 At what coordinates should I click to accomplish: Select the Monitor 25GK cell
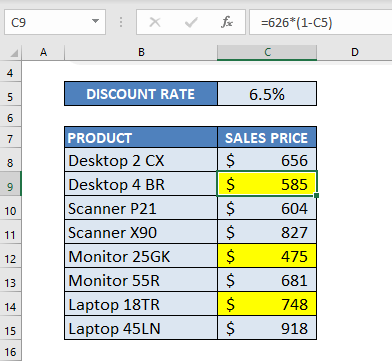coord(141,256)
